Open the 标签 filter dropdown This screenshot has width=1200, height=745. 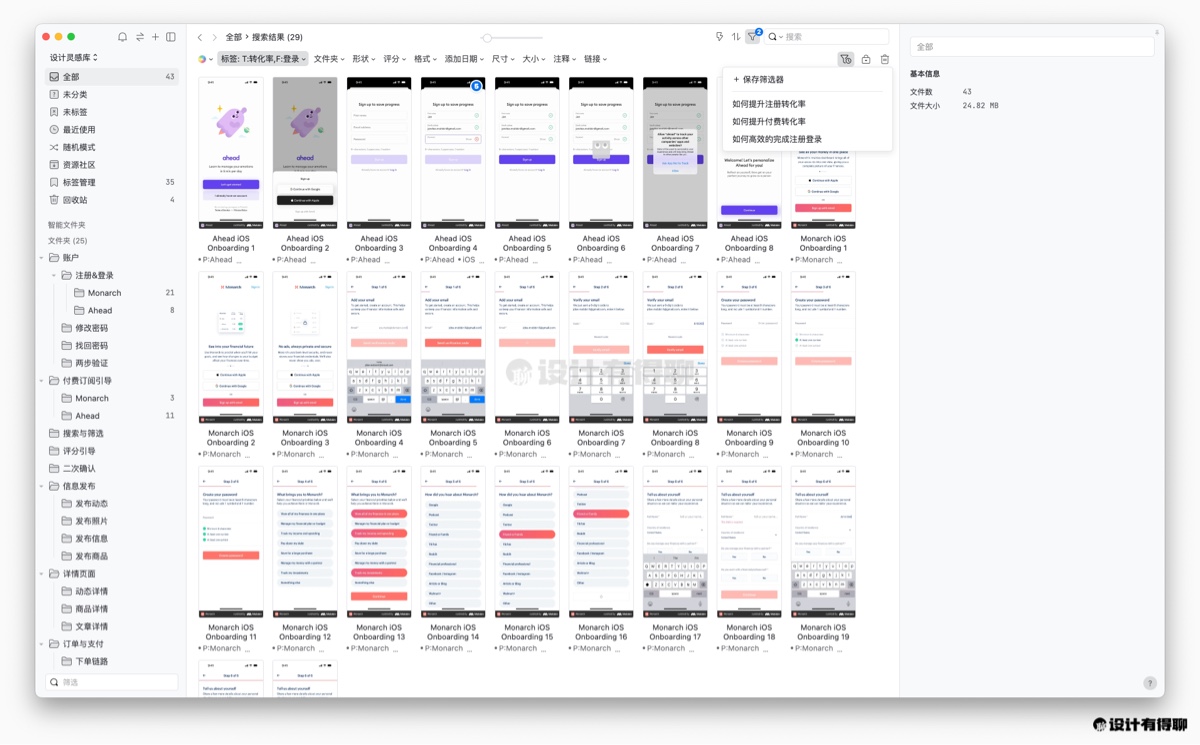[263, 59]
